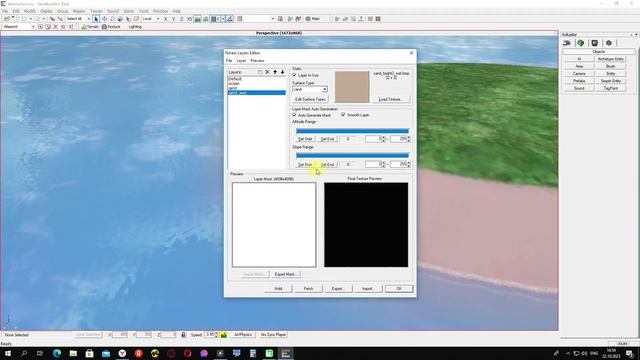This screenshot has height=360, width=640.
Task: Click Altitude Range Set Start button
Action: (305, 139)
